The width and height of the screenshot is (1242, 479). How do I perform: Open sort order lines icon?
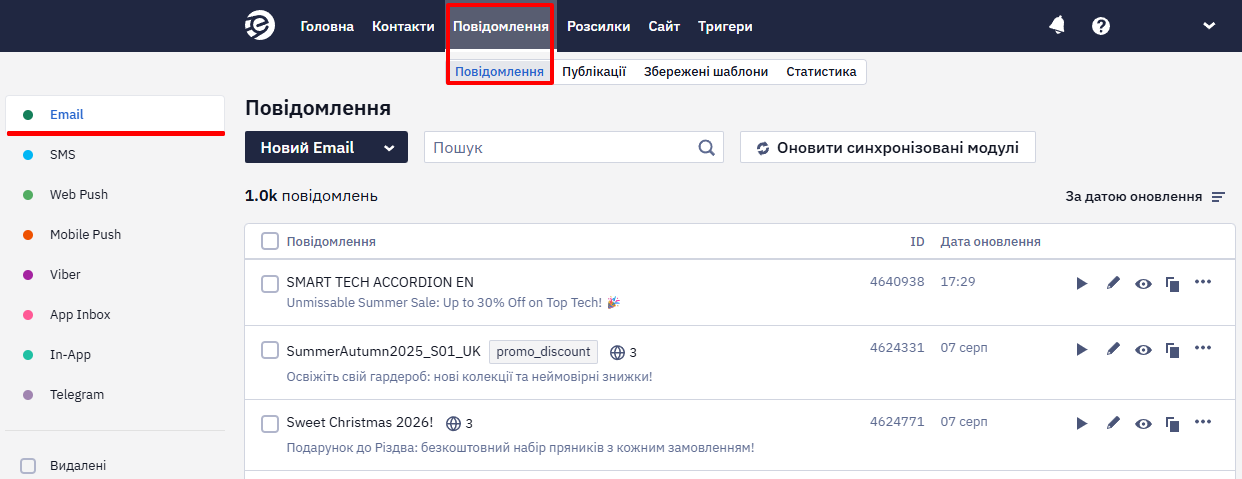[x=1218, y=197]
